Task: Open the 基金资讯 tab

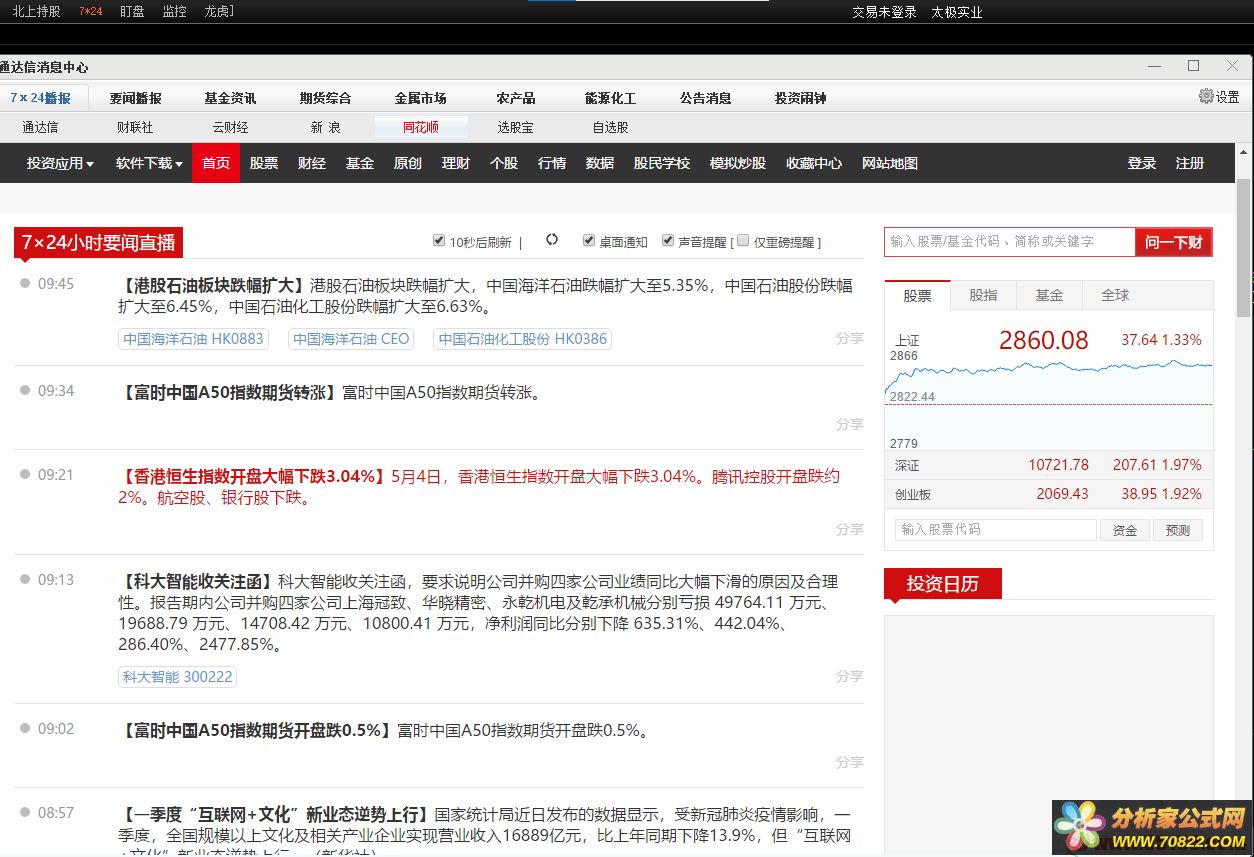Action: pyautogui.click(x=230, y=98)
